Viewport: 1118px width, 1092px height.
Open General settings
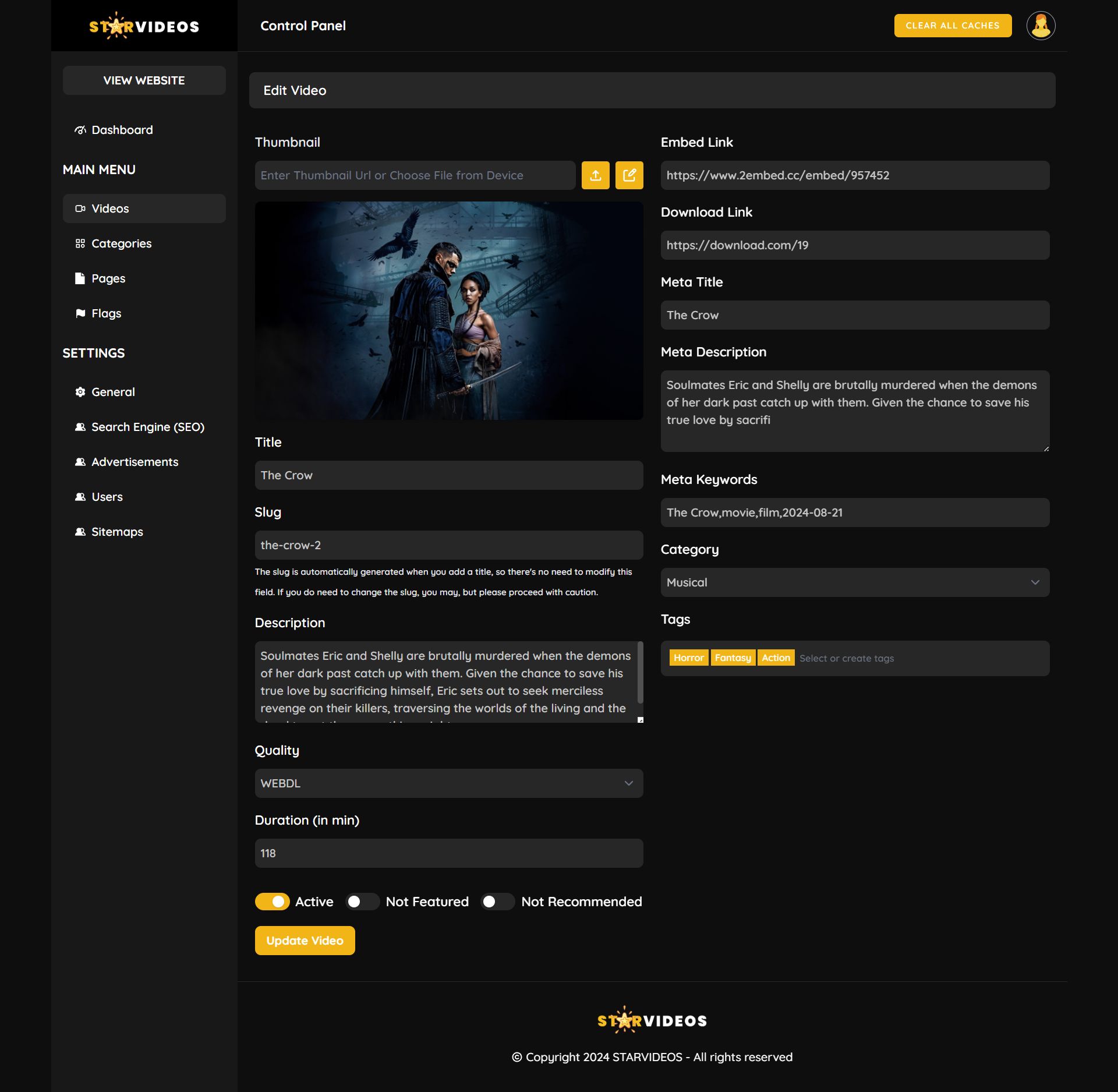144,392
